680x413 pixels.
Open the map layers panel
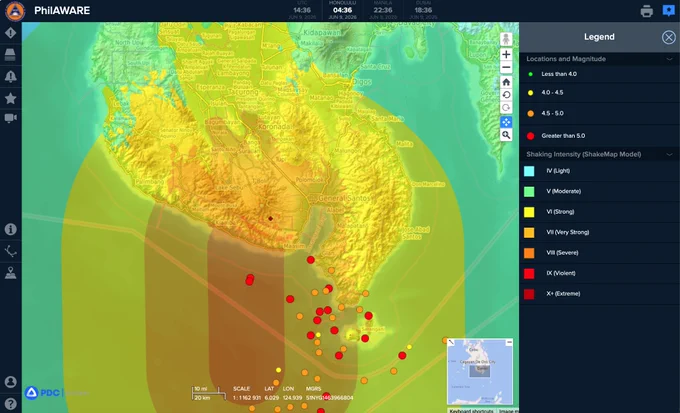click(10, 54)
